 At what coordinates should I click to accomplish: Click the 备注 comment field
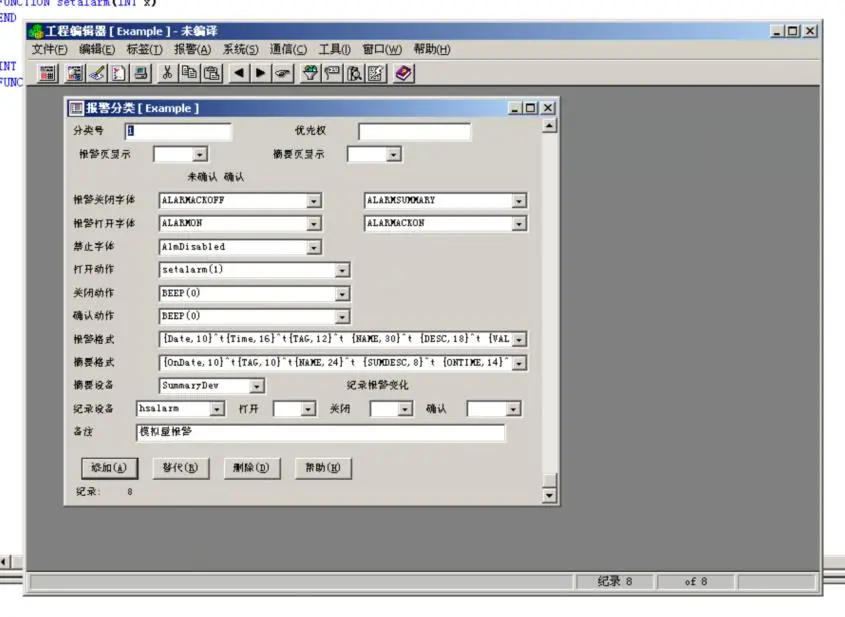(x=321, y=432)
